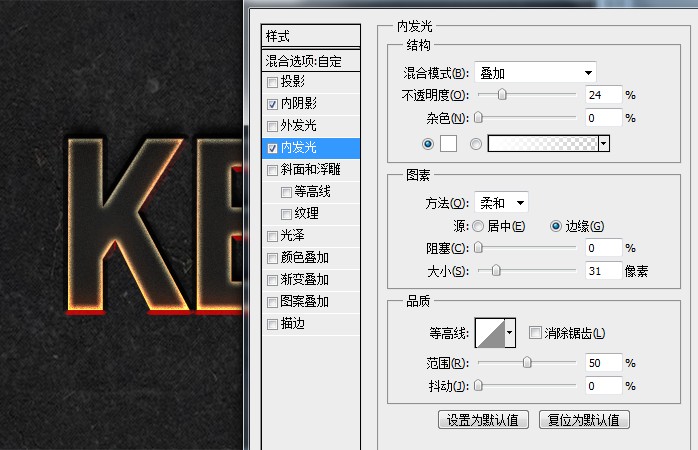Select the 斜面和浮雕 style row label

(x=310, y=170)
